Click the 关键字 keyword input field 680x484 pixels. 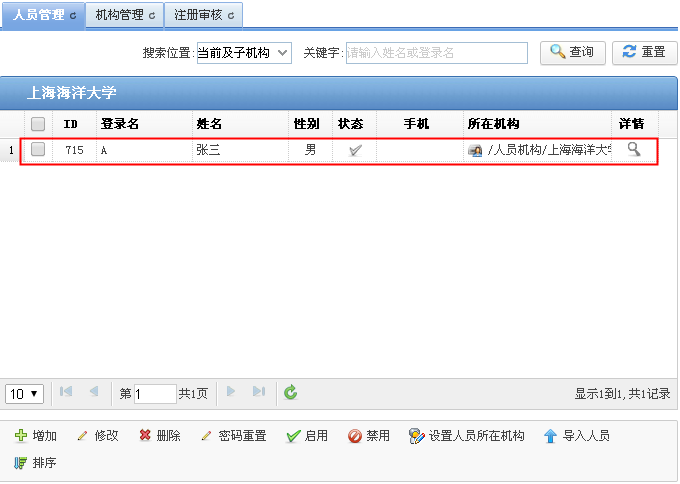click(436, 52)
